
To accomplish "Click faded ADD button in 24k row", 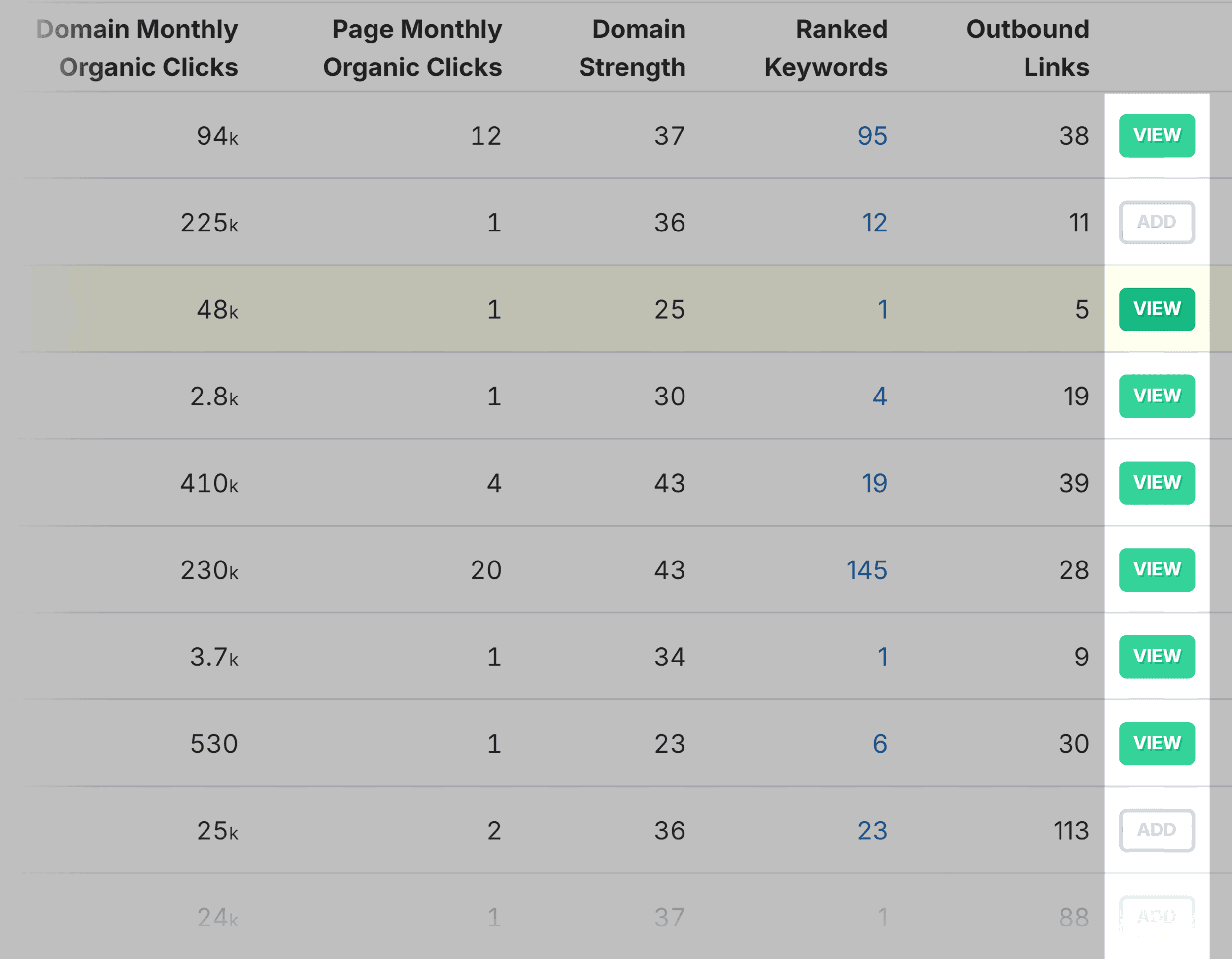I will tap(1157, 917).
